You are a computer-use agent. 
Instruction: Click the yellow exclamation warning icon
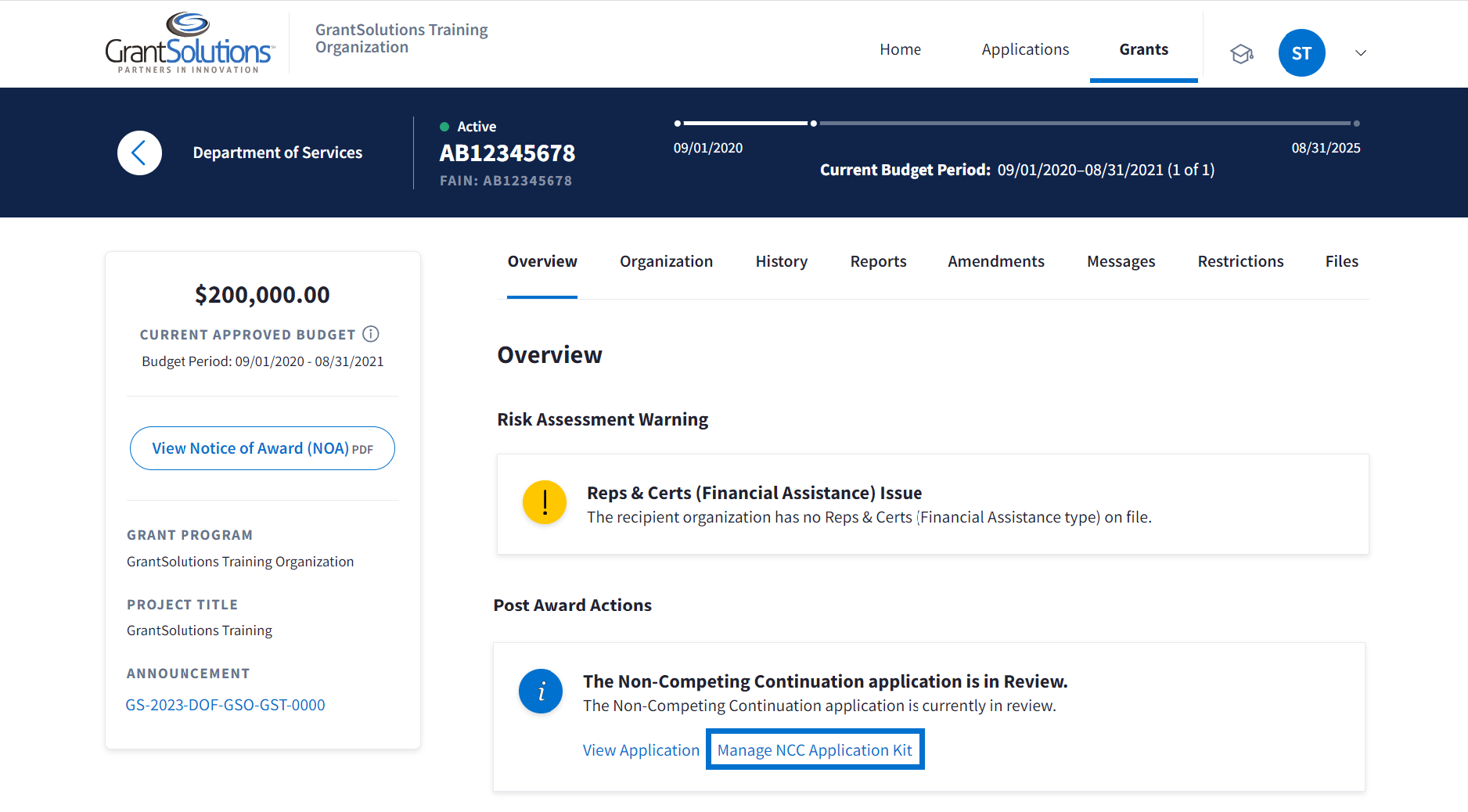tap(545, 502)
